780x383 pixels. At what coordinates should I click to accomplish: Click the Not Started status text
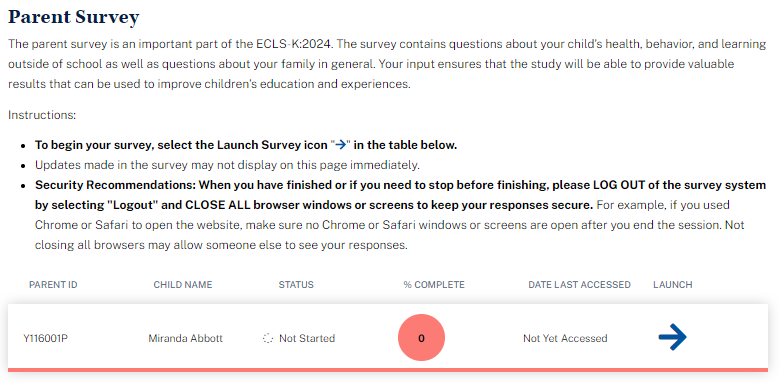coord(307,338)
